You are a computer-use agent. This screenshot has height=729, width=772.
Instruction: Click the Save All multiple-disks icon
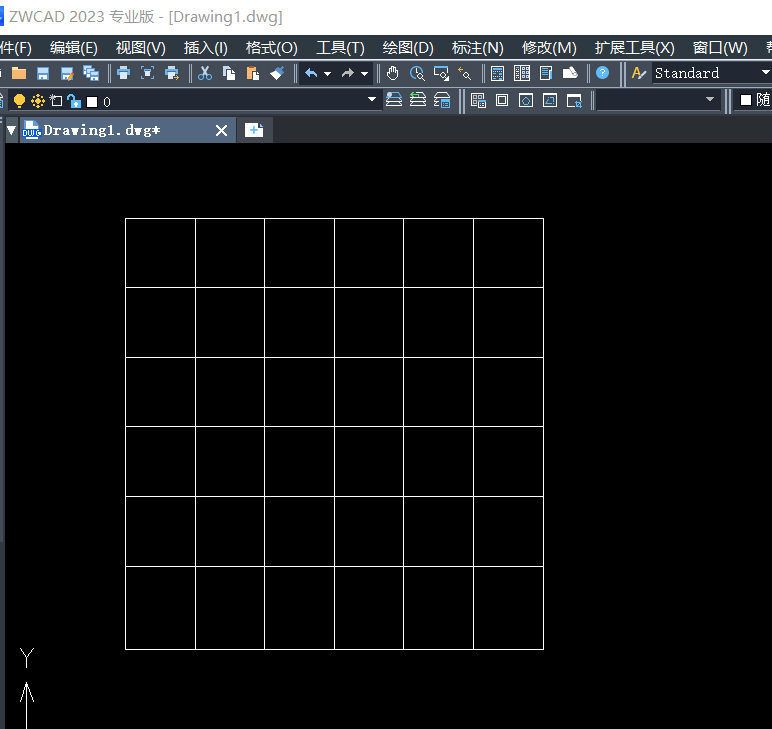91,73
